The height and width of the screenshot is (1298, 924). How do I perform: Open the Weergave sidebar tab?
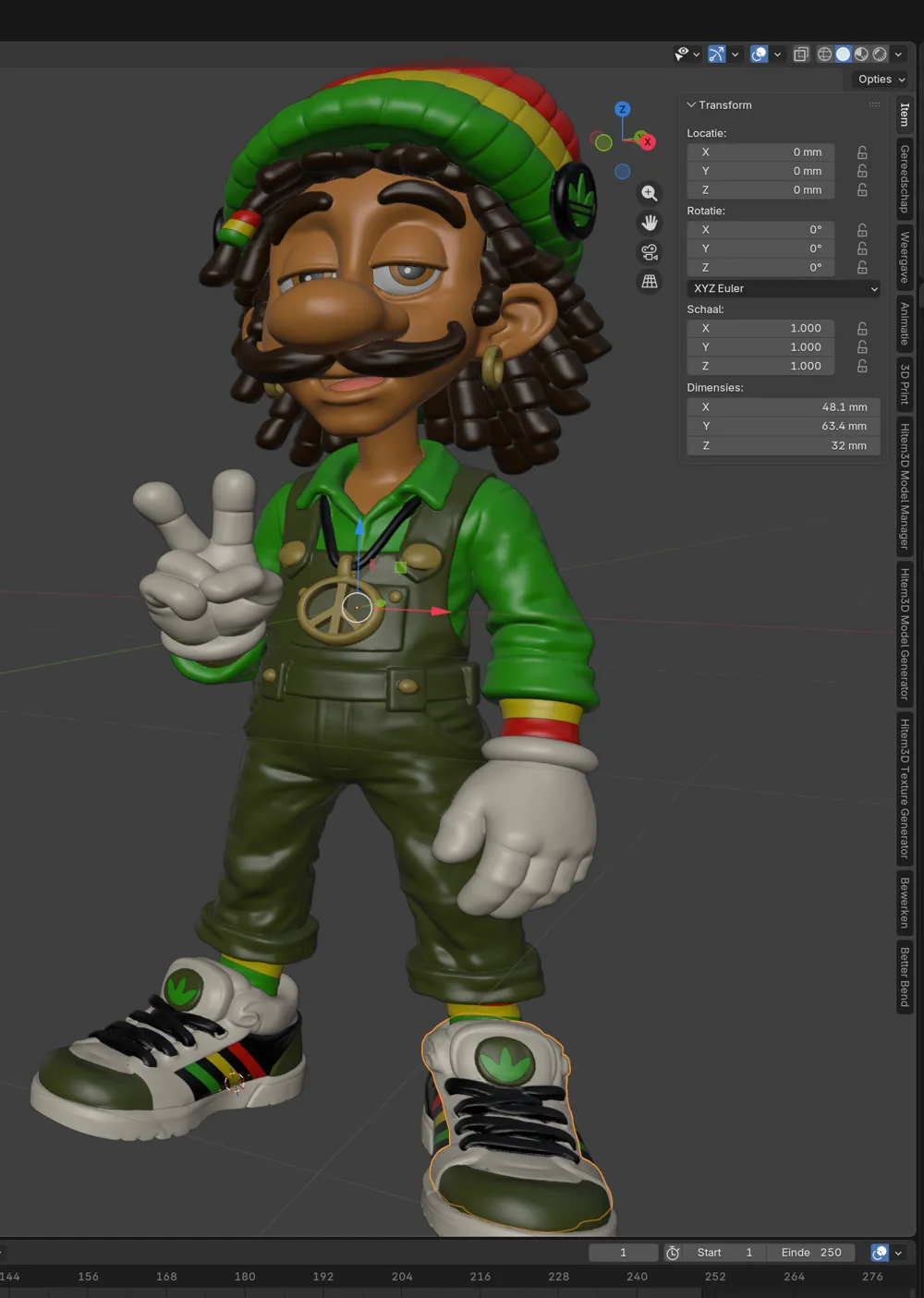tap(905, 258)
